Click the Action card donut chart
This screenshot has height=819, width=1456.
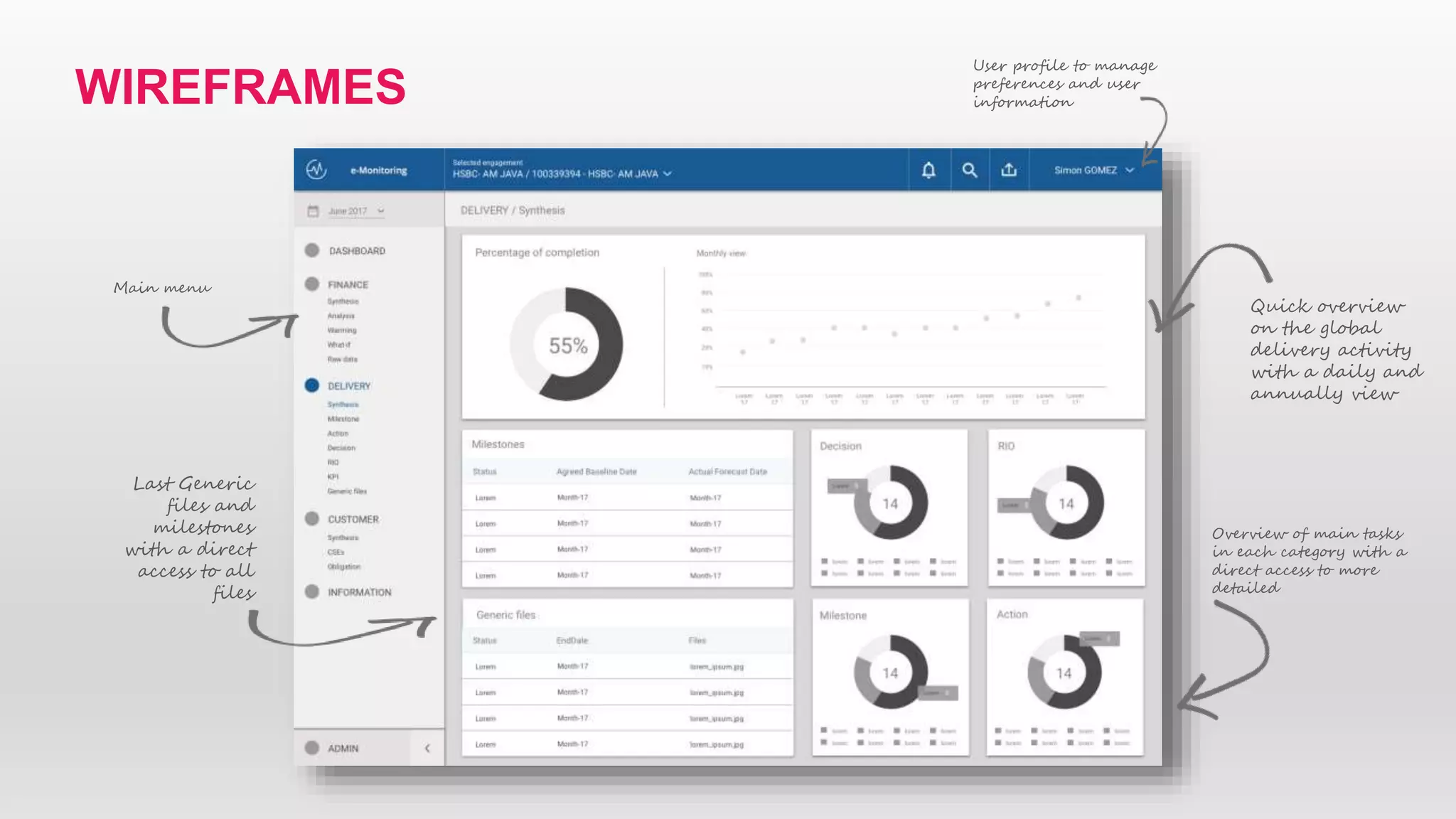[1064, 672]
